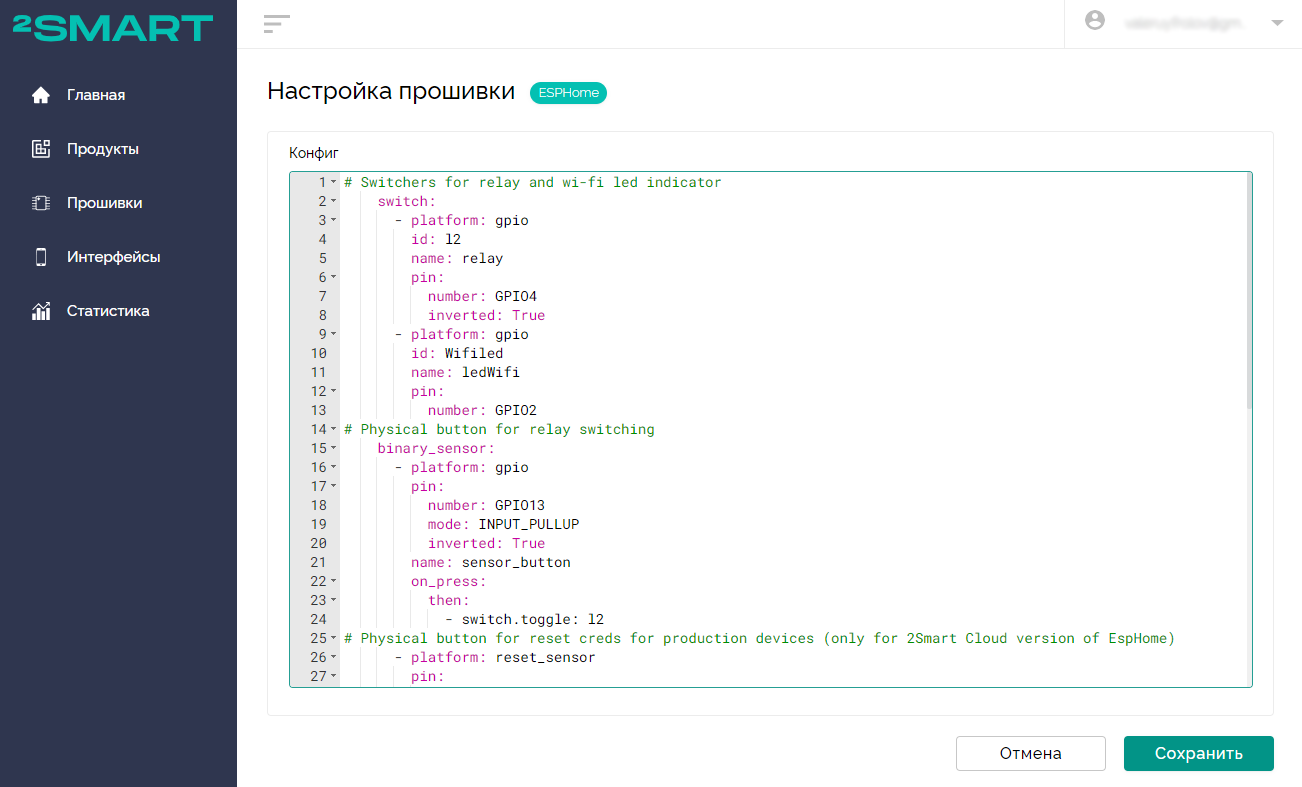Image resolution: width=1302 pixels, height=787 pixels.
Task: Click 'Physical button for reset creds' comment
Action: (759, 639)
